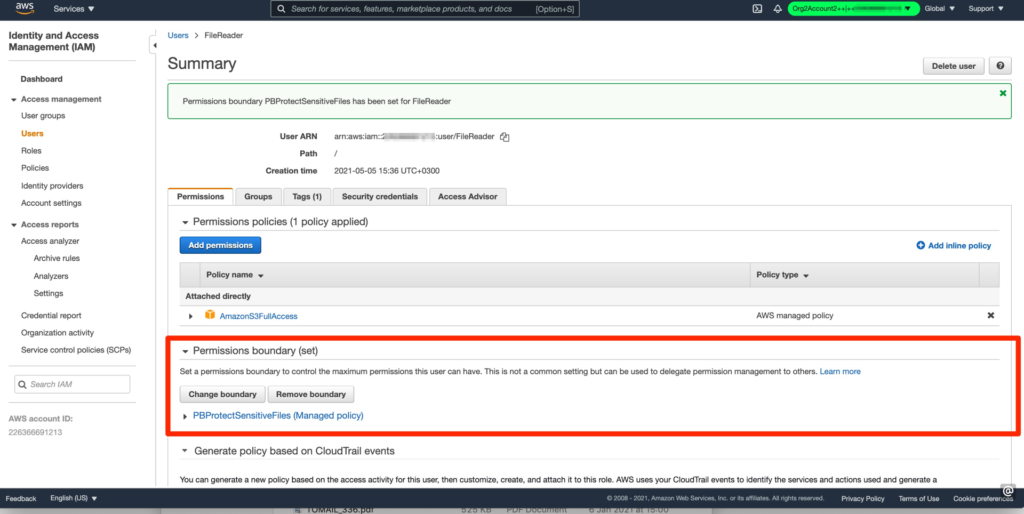Expand PBProtectSensitiveFiles policy details
Image resolution: width=1024 pixels, height=514 pixels.
(x=186, y=417)
